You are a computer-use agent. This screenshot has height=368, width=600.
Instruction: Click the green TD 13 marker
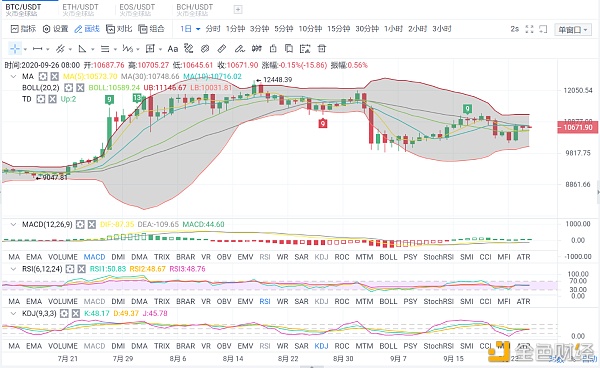click(x=137, y=98)
